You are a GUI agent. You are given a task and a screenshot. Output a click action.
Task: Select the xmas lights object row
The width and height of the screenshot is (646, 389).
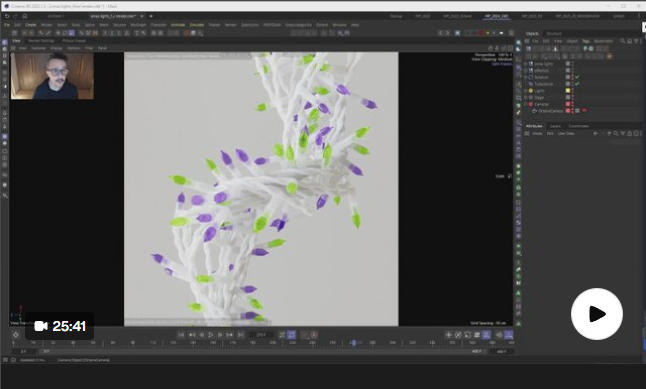click(x=543, y=64)
